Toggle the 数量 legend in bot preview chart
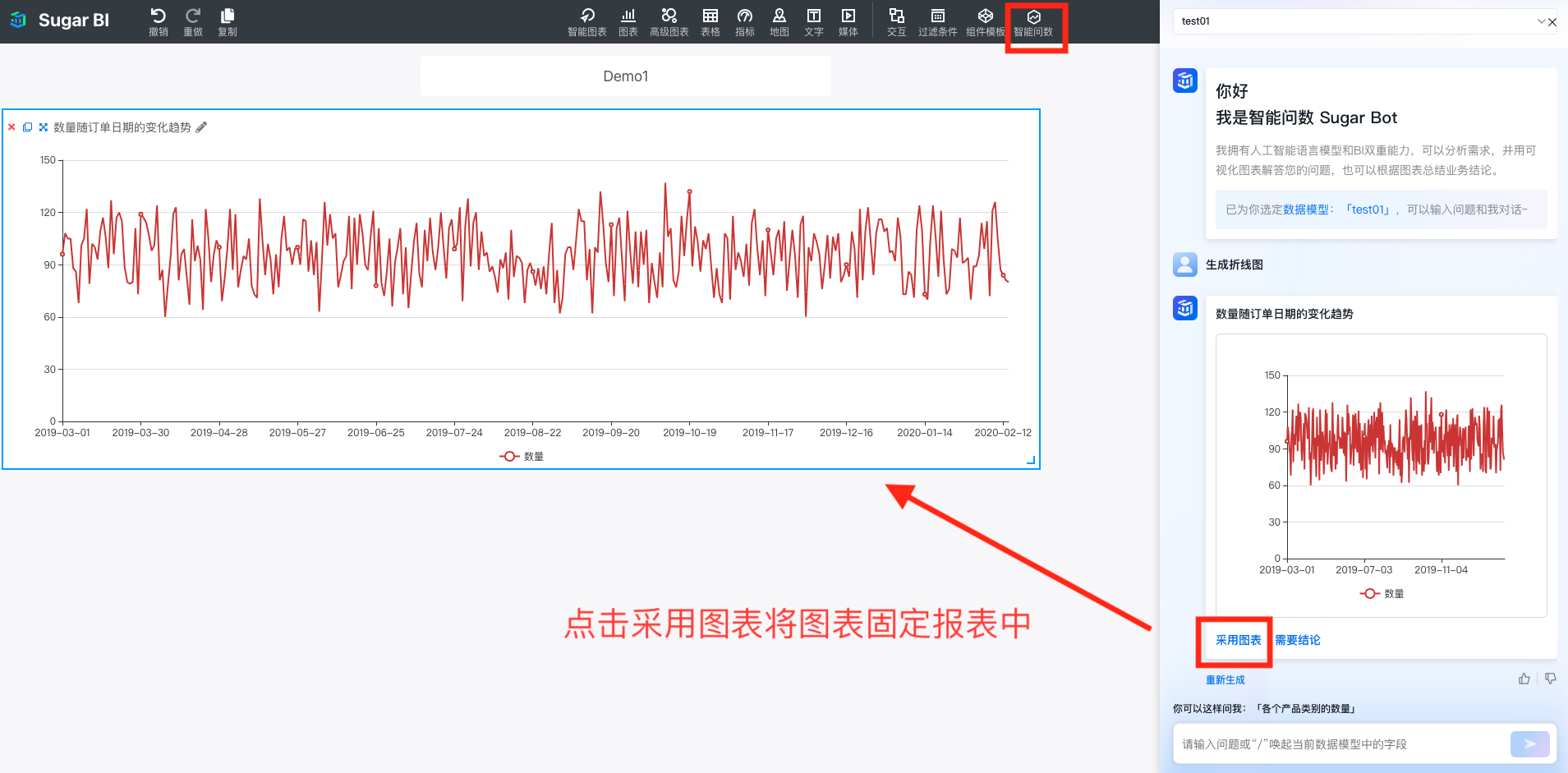 pos(1382,594)
